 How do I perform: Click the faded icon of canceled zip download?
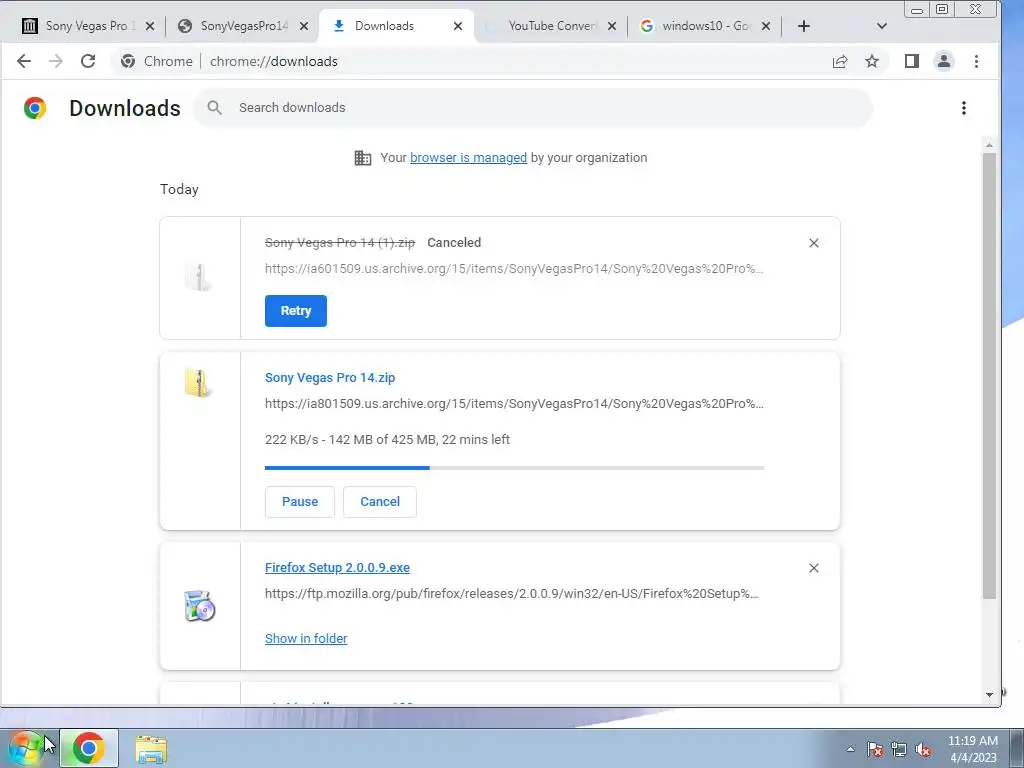coord(197,276)
